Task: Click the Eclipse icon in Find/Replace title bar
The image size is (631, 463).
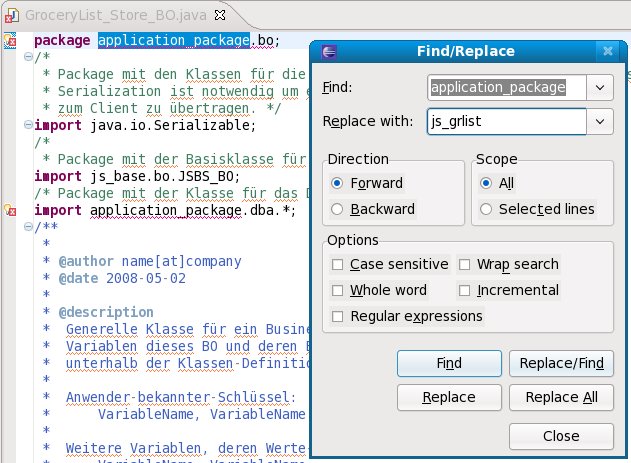Action: tap(330, 51)
